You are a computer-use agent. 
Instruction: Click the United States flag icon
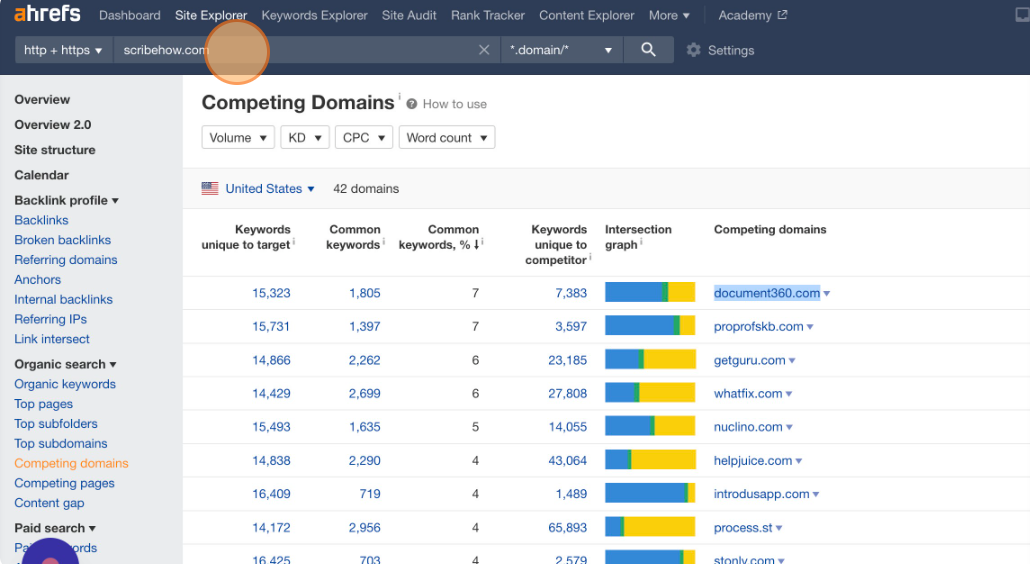210,188
